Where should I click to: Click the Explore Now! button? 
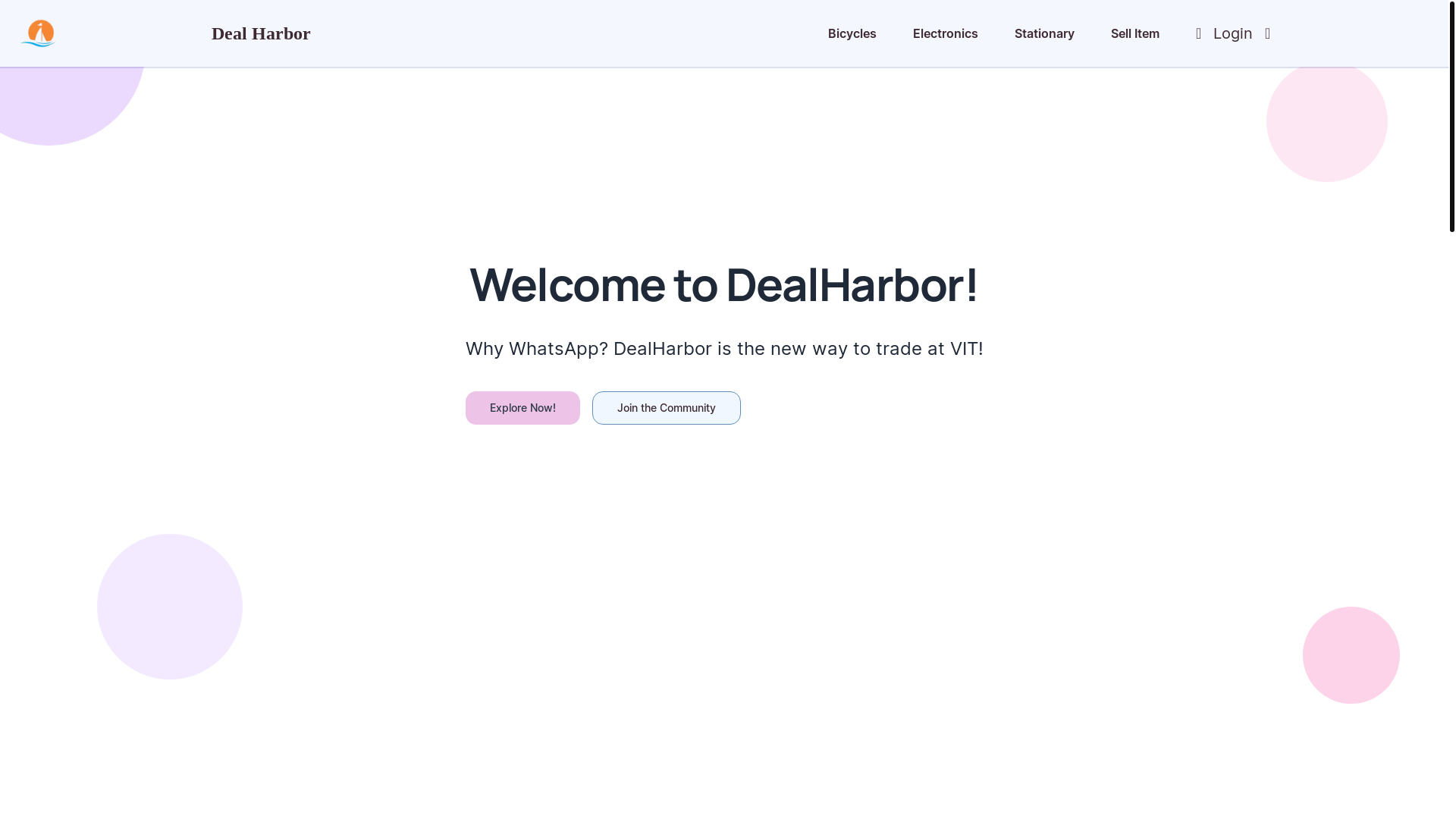point(522,408)
